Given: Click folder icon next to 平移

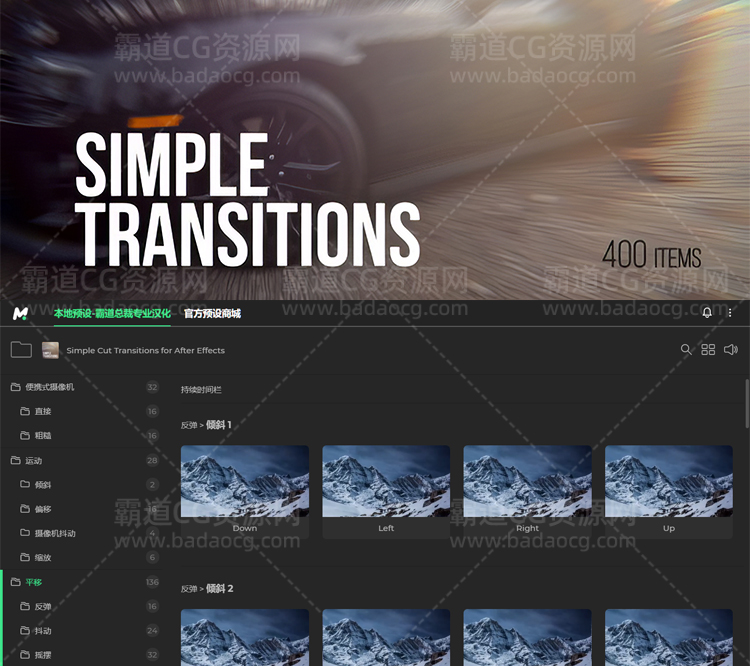Looking at the screenshot, I should coord(15,582).
